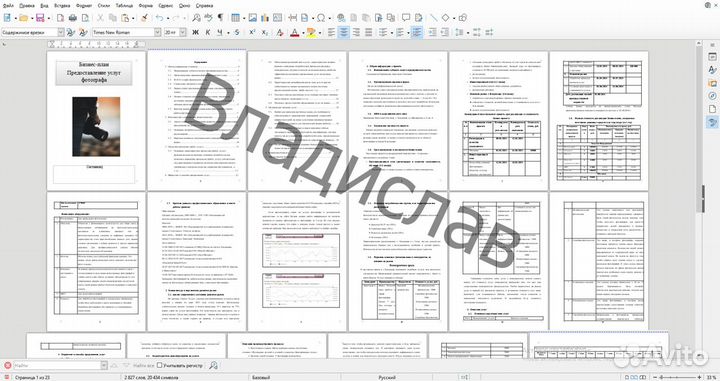Click the Insert Hyperlink globe icon

click(x=341, y=18)
